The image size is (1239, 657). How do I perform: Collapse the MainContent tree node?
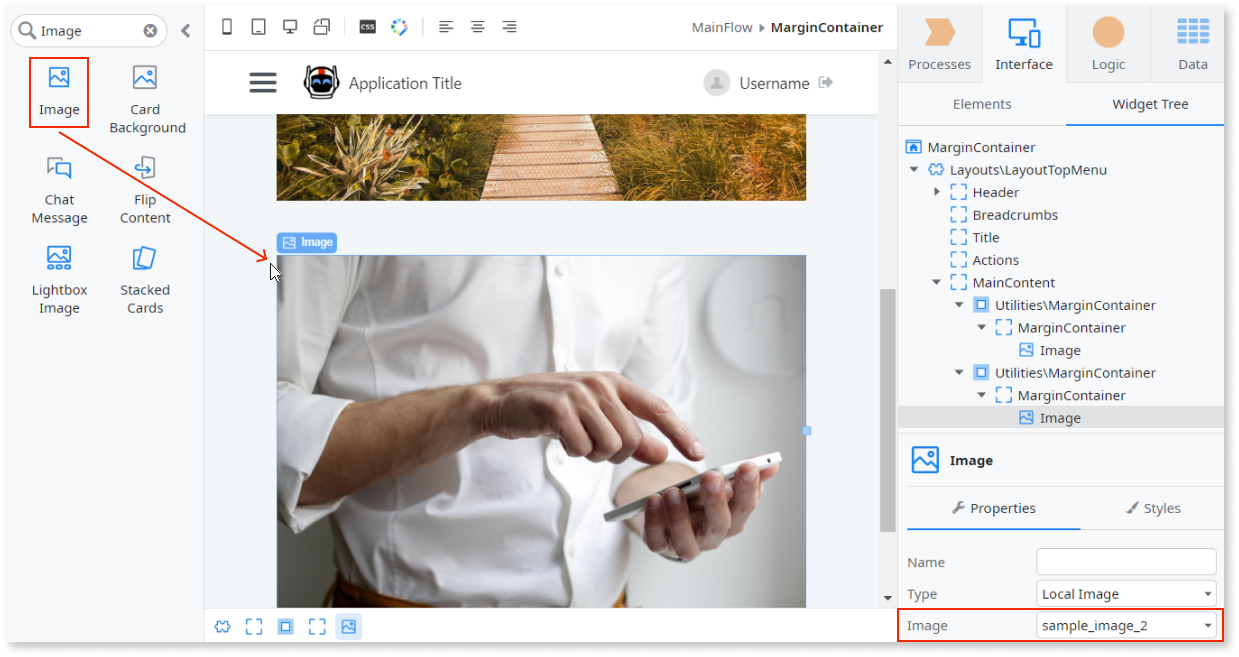(x=937, y=283)
